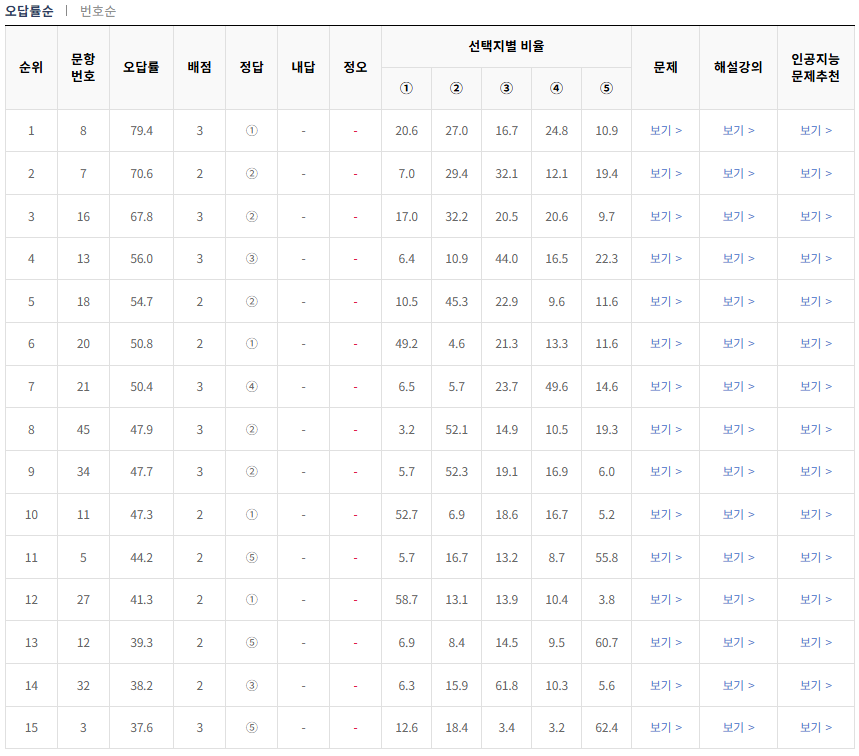Open AI 문제추천 for question 13
Image resolution: width=859 pixels, height=756 pixels.
click(x=814, y=257)
